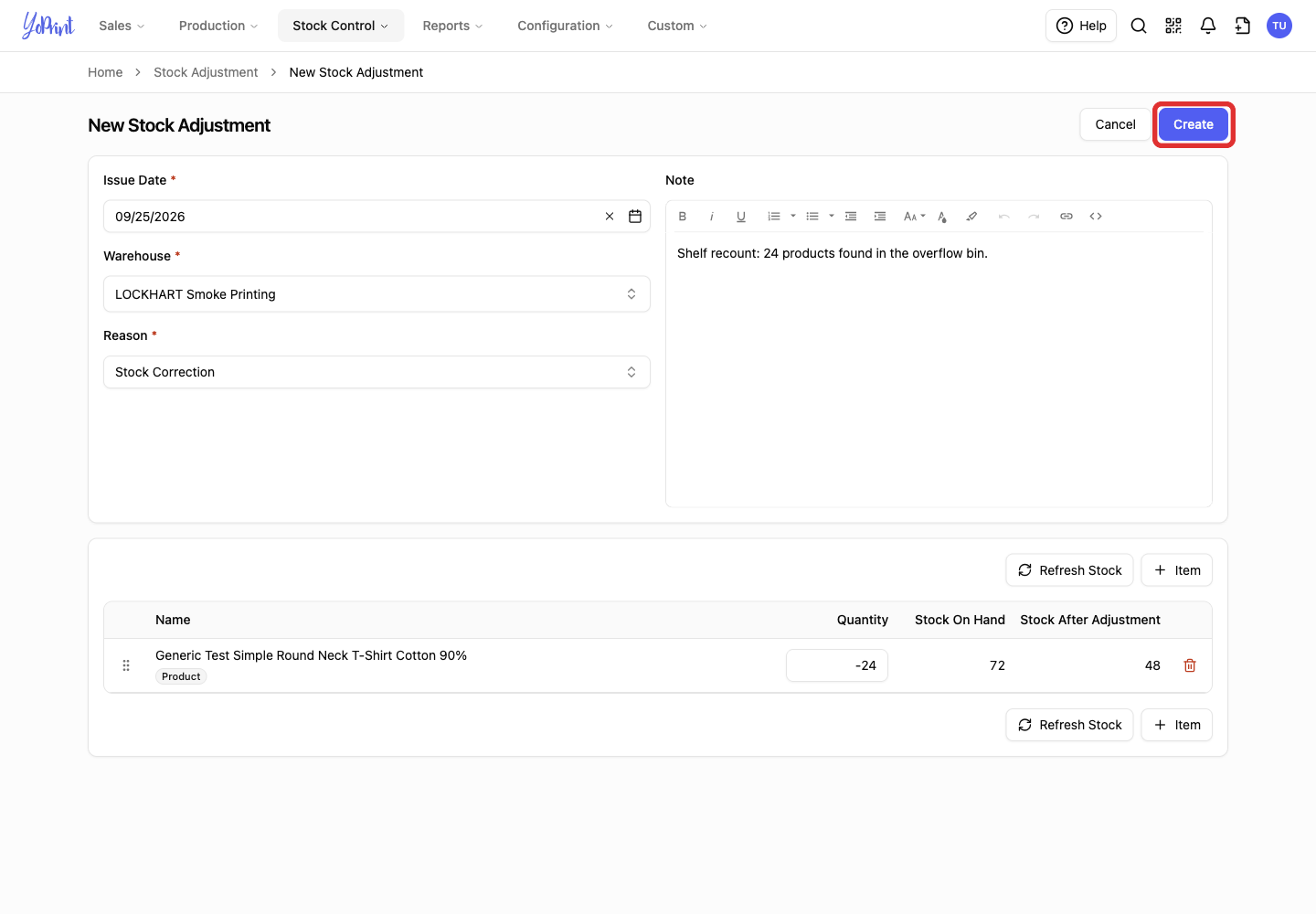Go to the YoPrint logo home
The height and width of the screenshot is (914, 1316).
point(48,26)
